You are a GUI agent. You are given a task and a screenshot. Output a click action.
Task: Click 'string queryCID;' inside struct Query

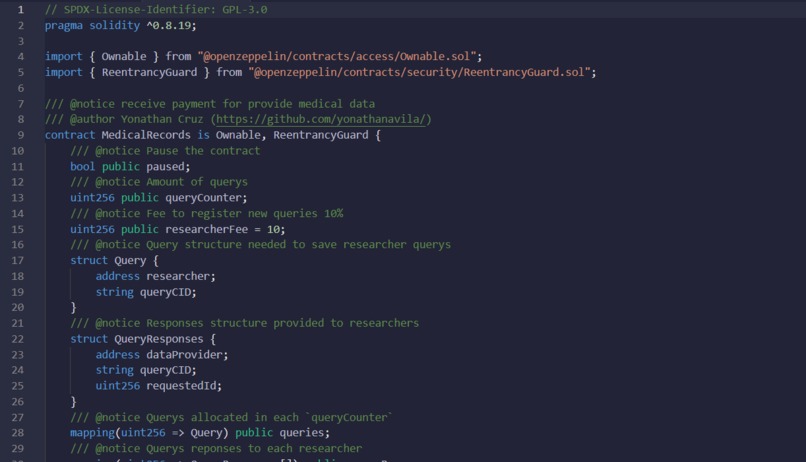146,292
